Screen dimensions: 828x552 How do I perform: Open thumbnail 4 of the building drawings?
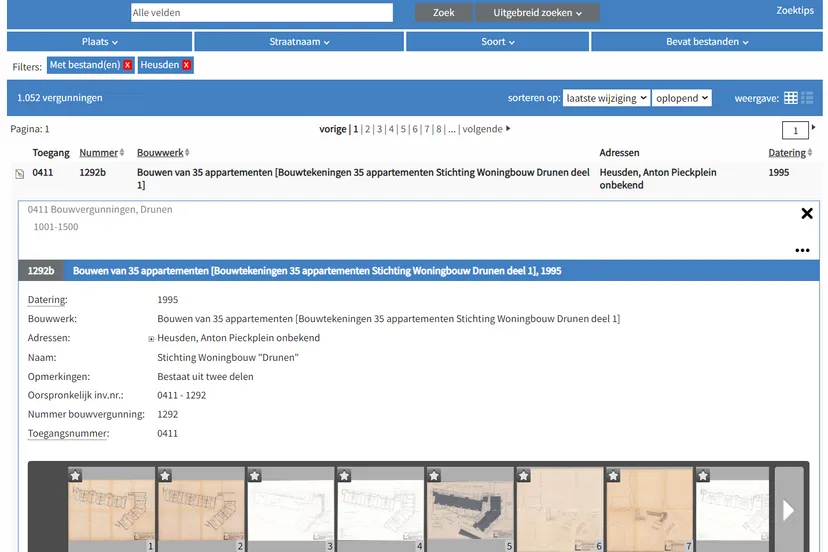click(380, 510)
